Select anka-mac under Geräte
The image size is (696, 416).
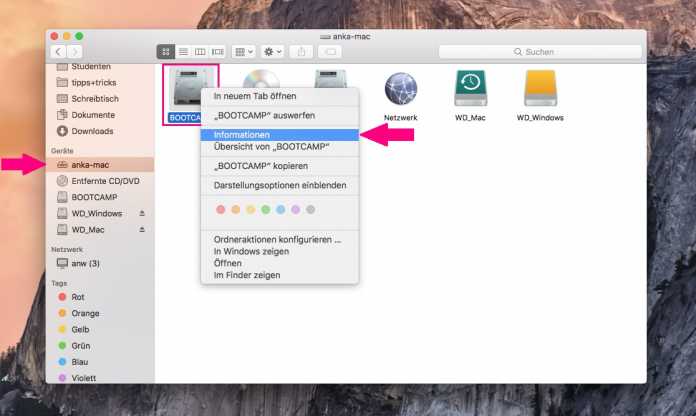pos(90,165)
